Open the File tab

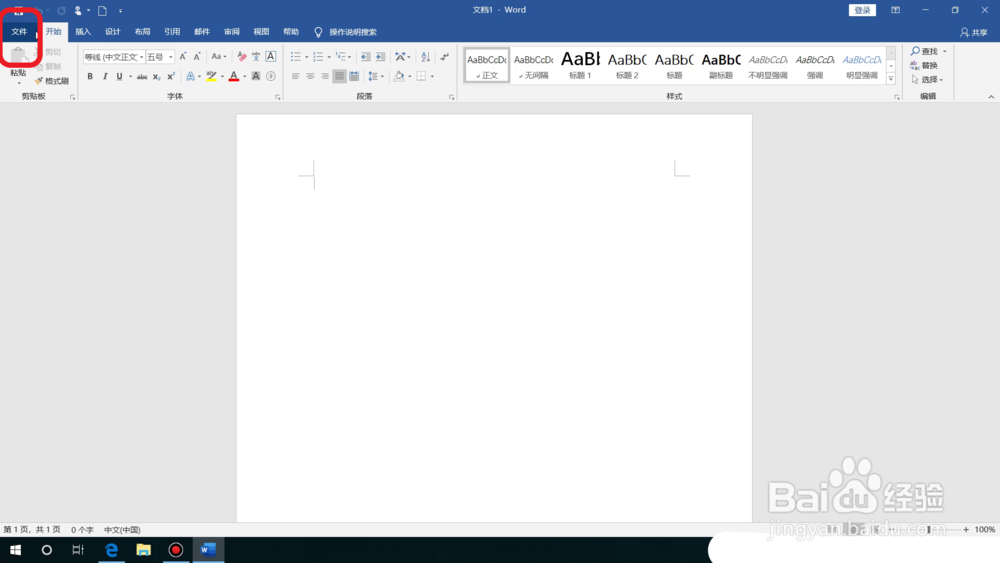pyautogui.click(x=19, y=31)
